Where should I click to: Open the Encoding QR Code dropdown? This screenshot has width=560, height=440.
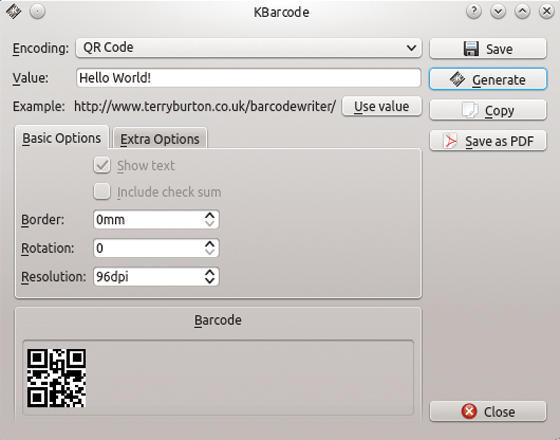[x=249, y=48]
